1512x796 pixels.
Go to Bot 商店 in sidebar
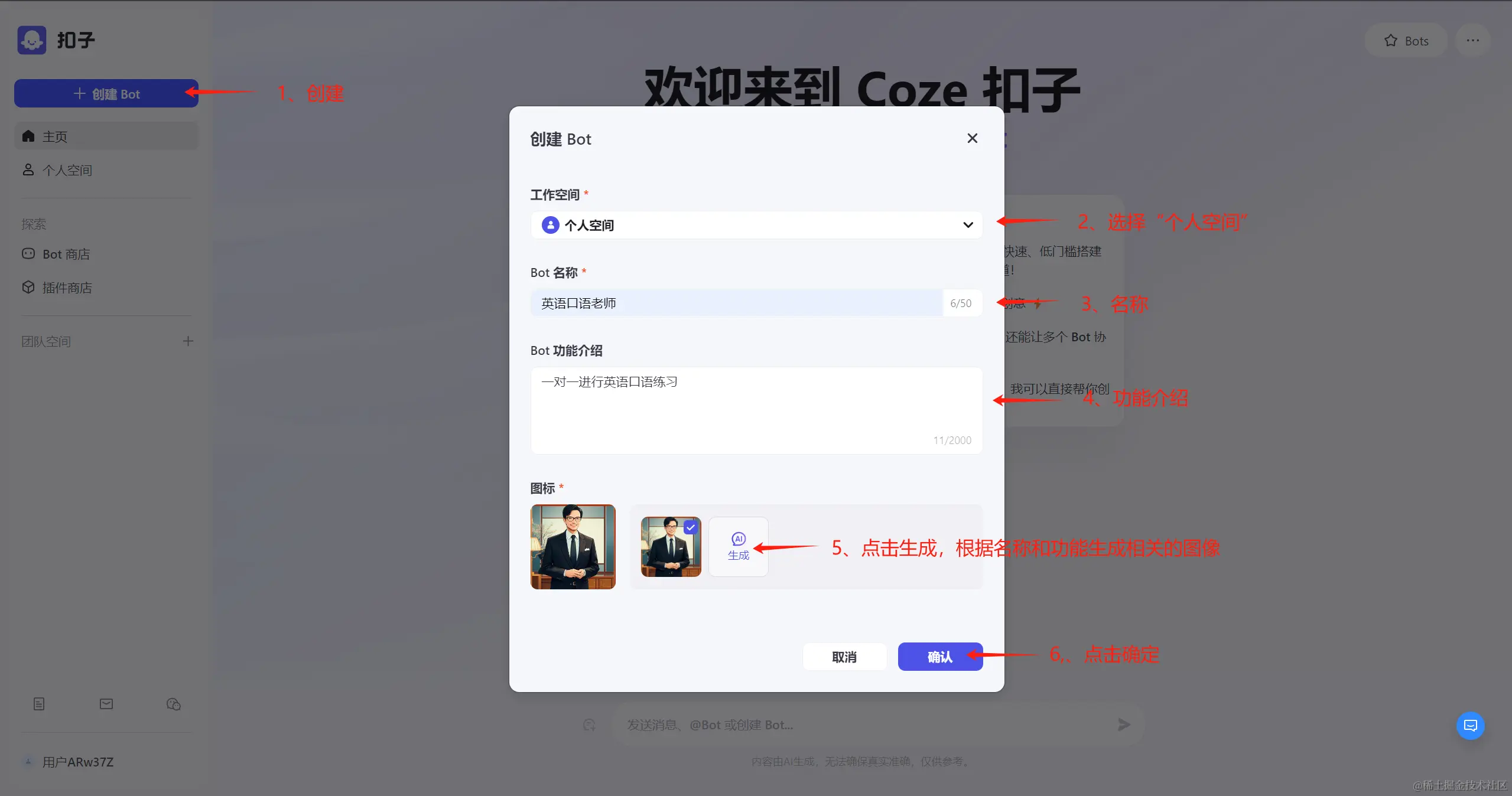point(66,254)
